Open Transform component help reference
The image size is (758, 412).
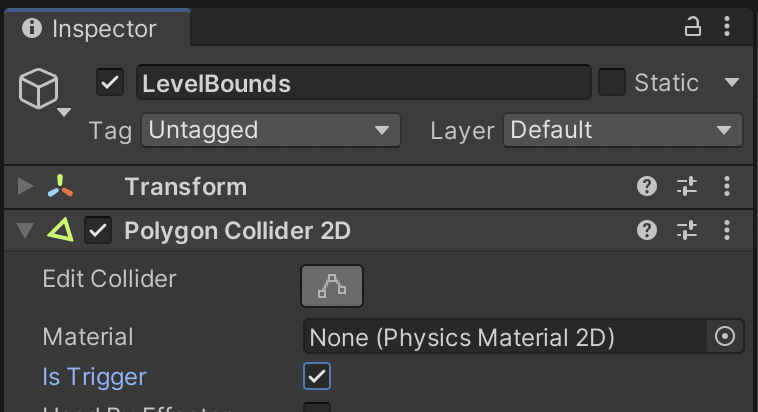coord(647,186)
